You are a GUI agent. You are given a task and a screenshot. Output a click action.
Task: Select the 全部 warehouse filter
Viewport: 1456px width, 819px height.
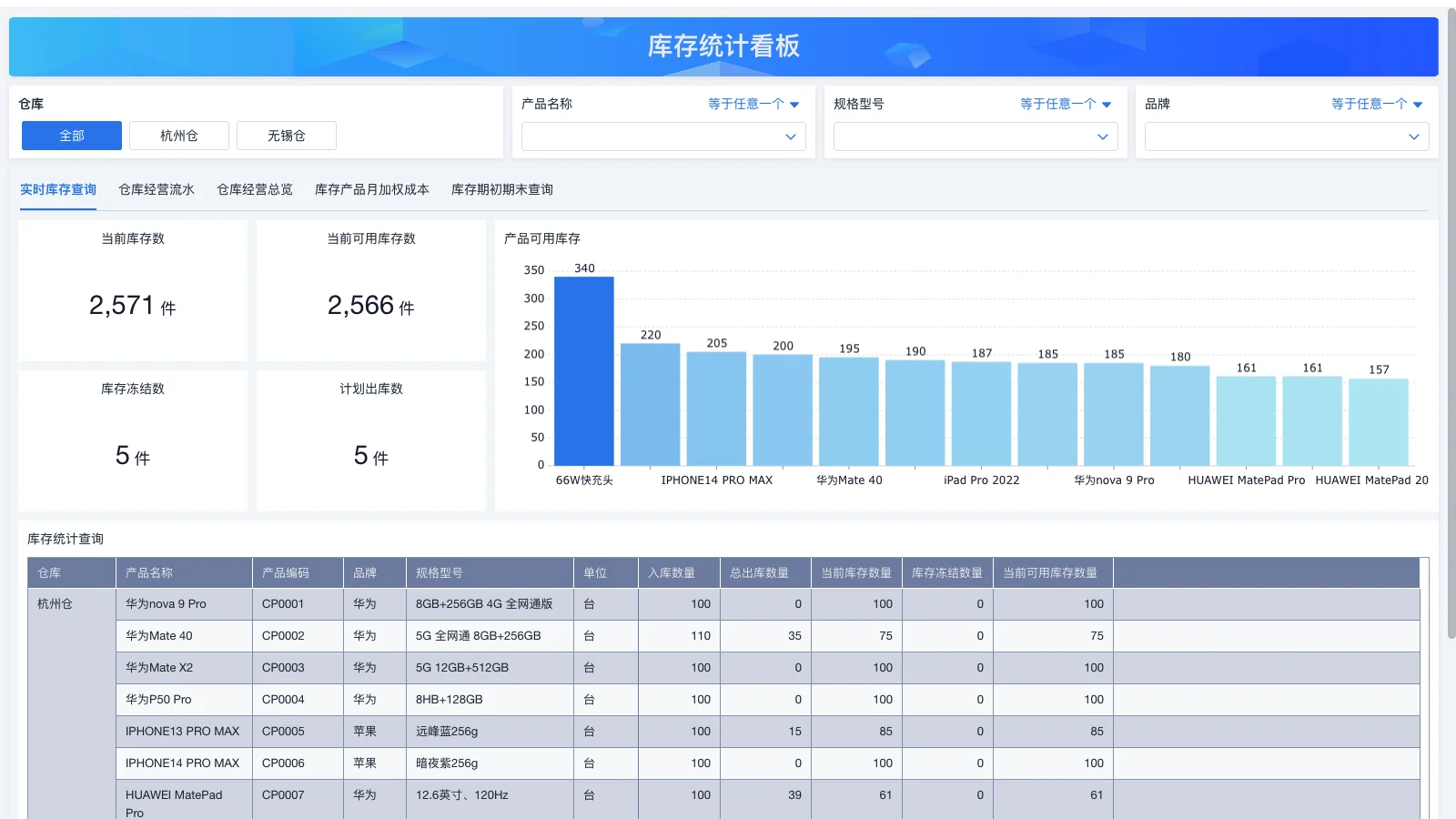pyautogui.click(x=71, y=135)
